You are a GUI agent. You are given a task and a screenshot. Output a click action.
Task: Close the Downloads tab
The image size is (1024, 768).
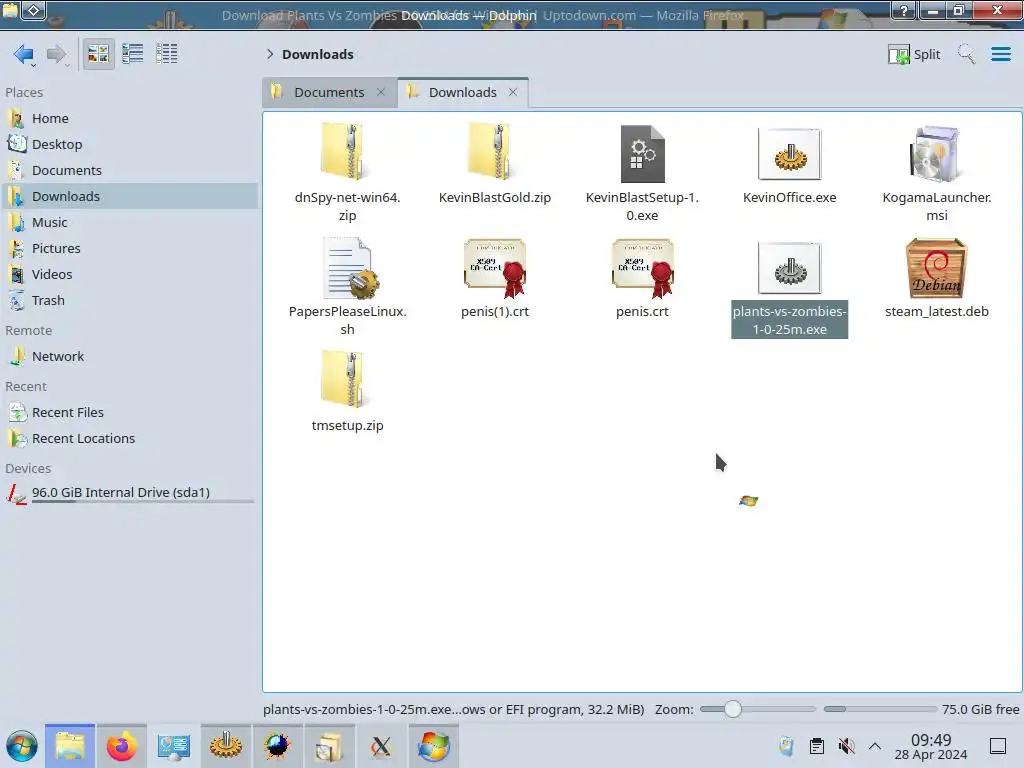click(513, 92)
